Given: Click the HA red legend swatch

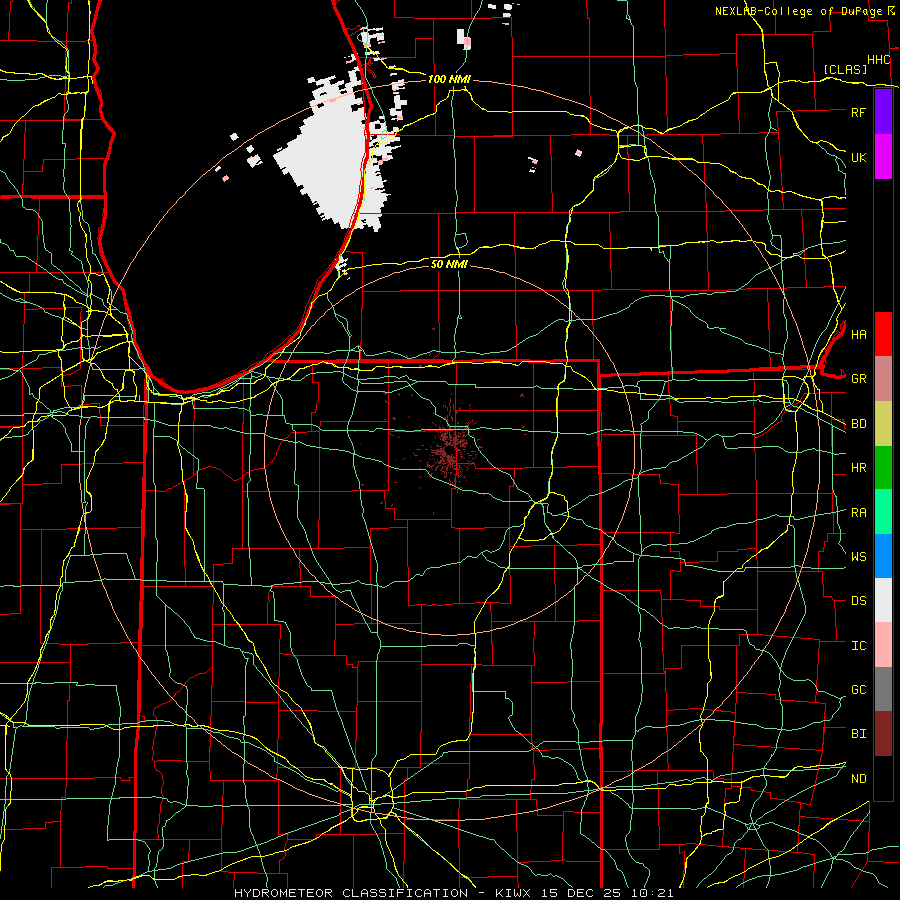Looking at the screenshot, I should point(883,334).
